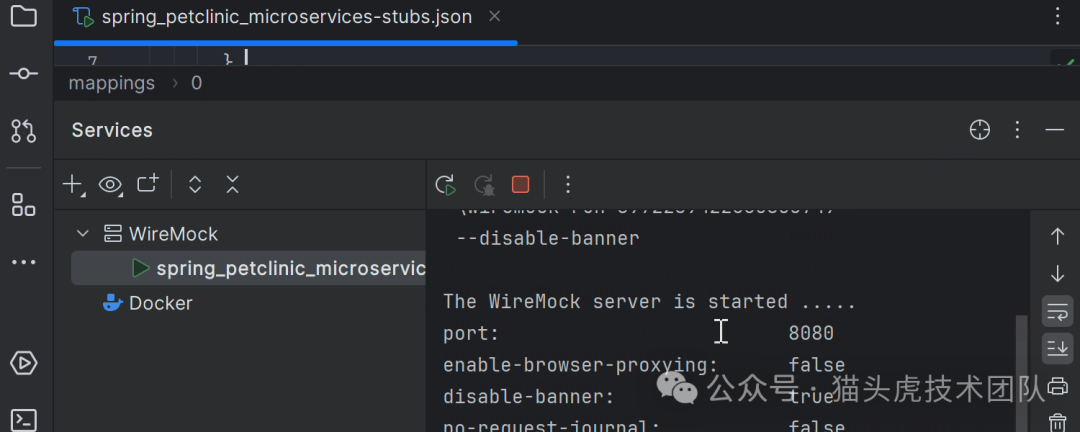This screenshot has height=432, width=1080.
Task: Open the Commit tool window
Action: (23, 74)
